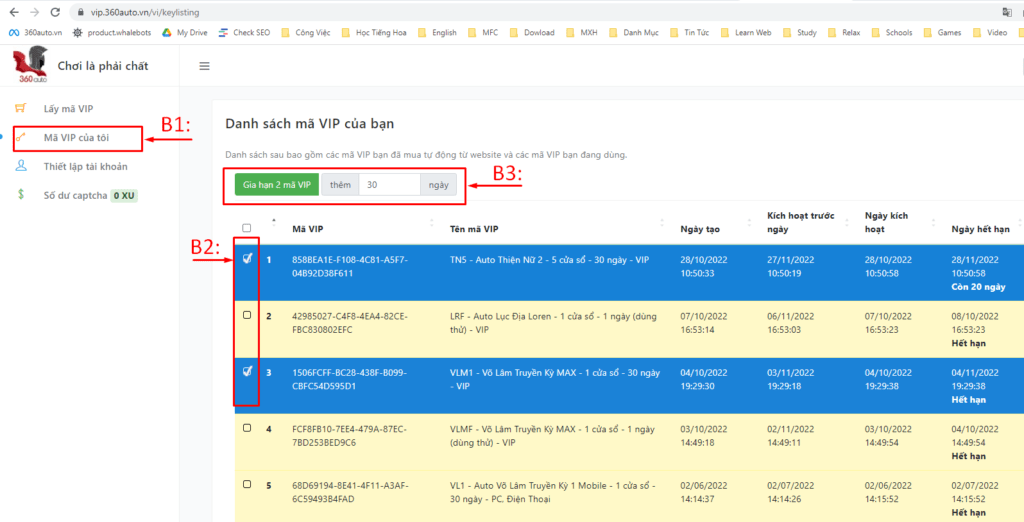This screenshot has width=1024, height=522.
Task: Click key code 858BEA1E-F108-4C81-A5F7-04B92D38F611
Action: pyautogui.click(x=350, y=266)
